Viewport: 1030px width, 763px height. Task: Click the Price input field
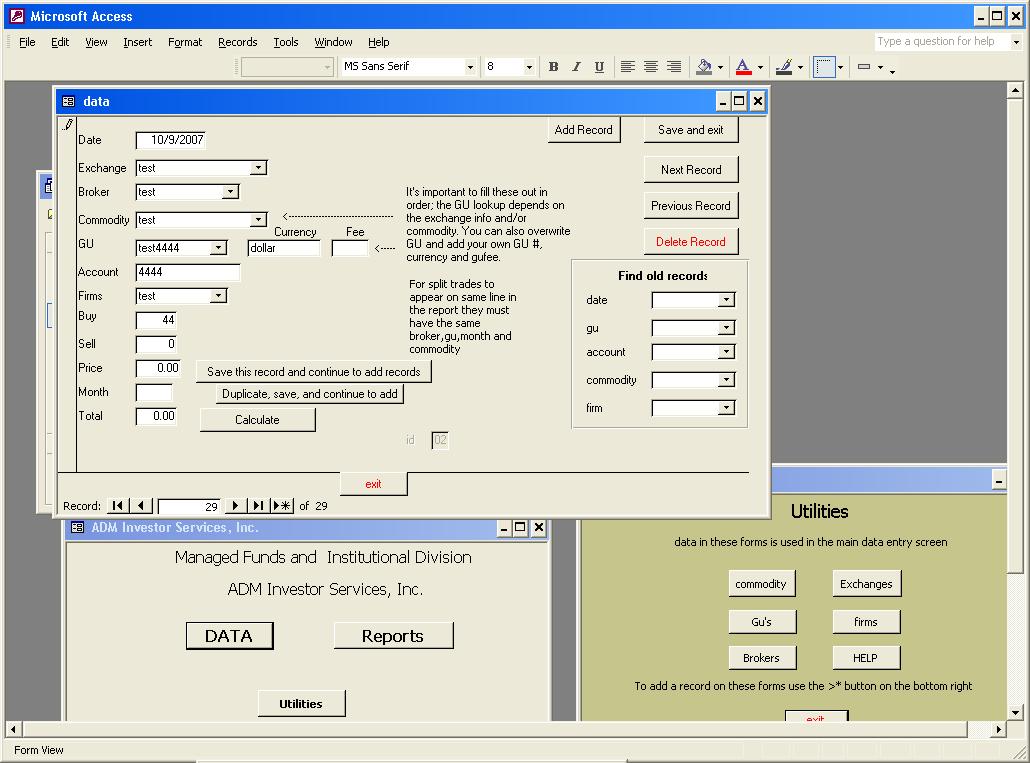pyautogui.click(x=158, y=368)
